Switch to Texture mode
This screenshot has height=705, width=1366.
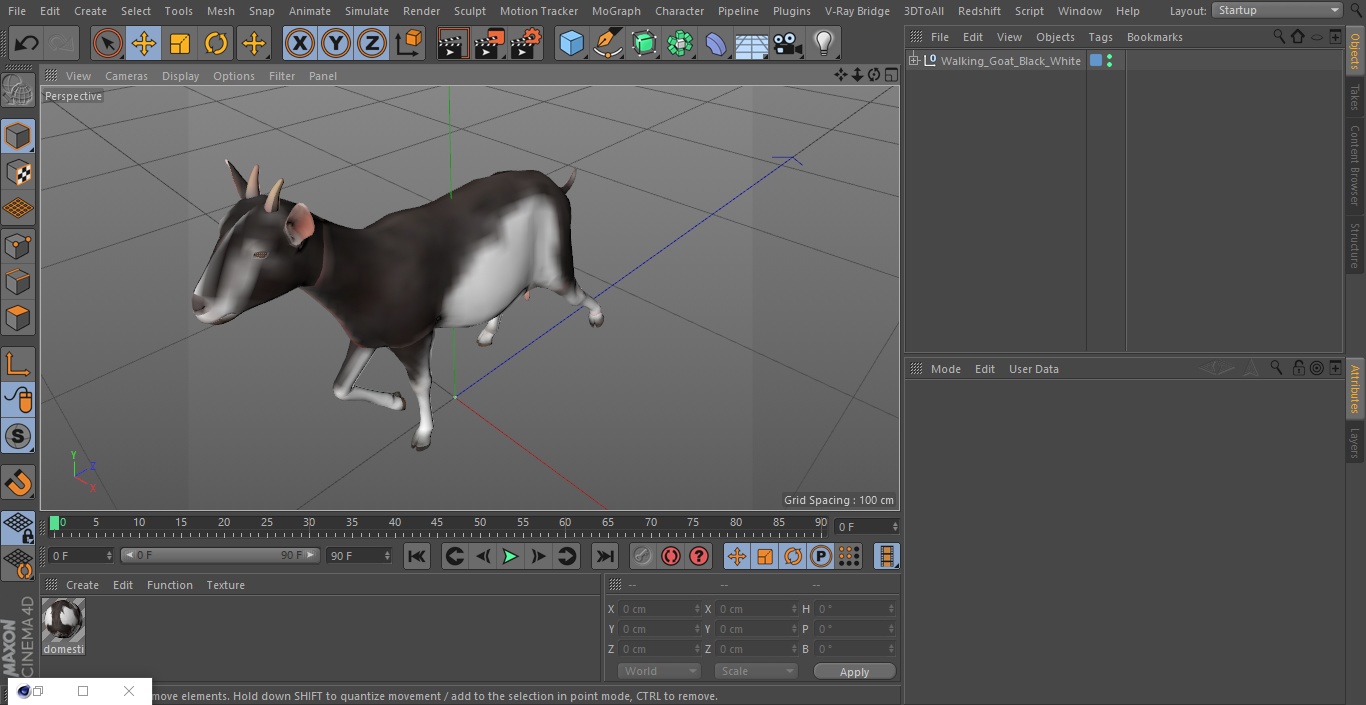click(18, 173)
